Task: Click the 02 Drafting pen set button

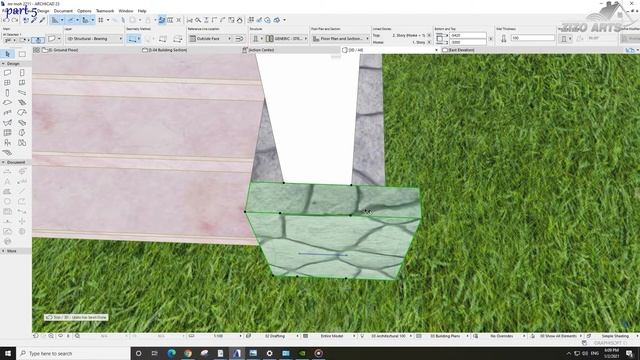Action: click(275, 336)
